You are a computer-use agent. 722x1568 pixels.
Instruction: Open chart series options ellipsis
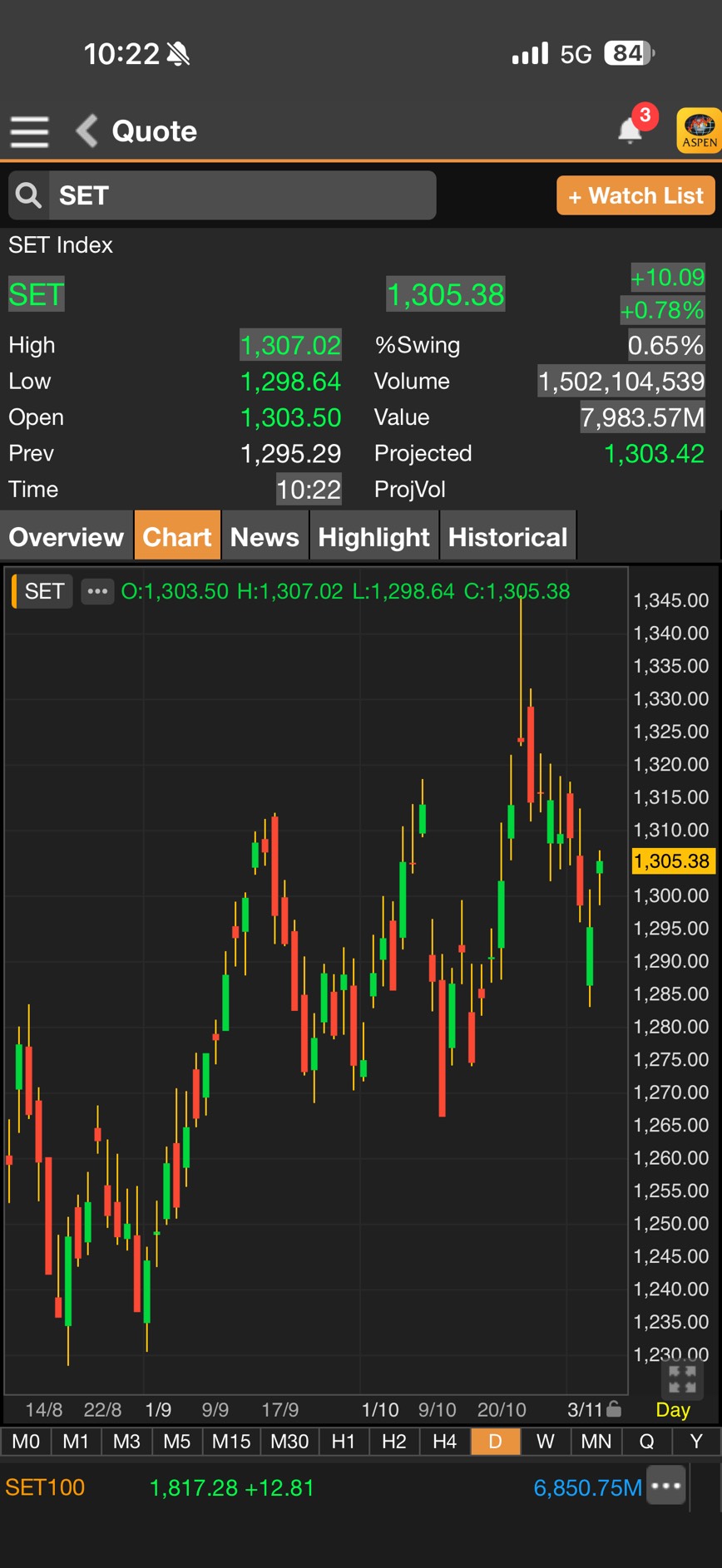97,591
